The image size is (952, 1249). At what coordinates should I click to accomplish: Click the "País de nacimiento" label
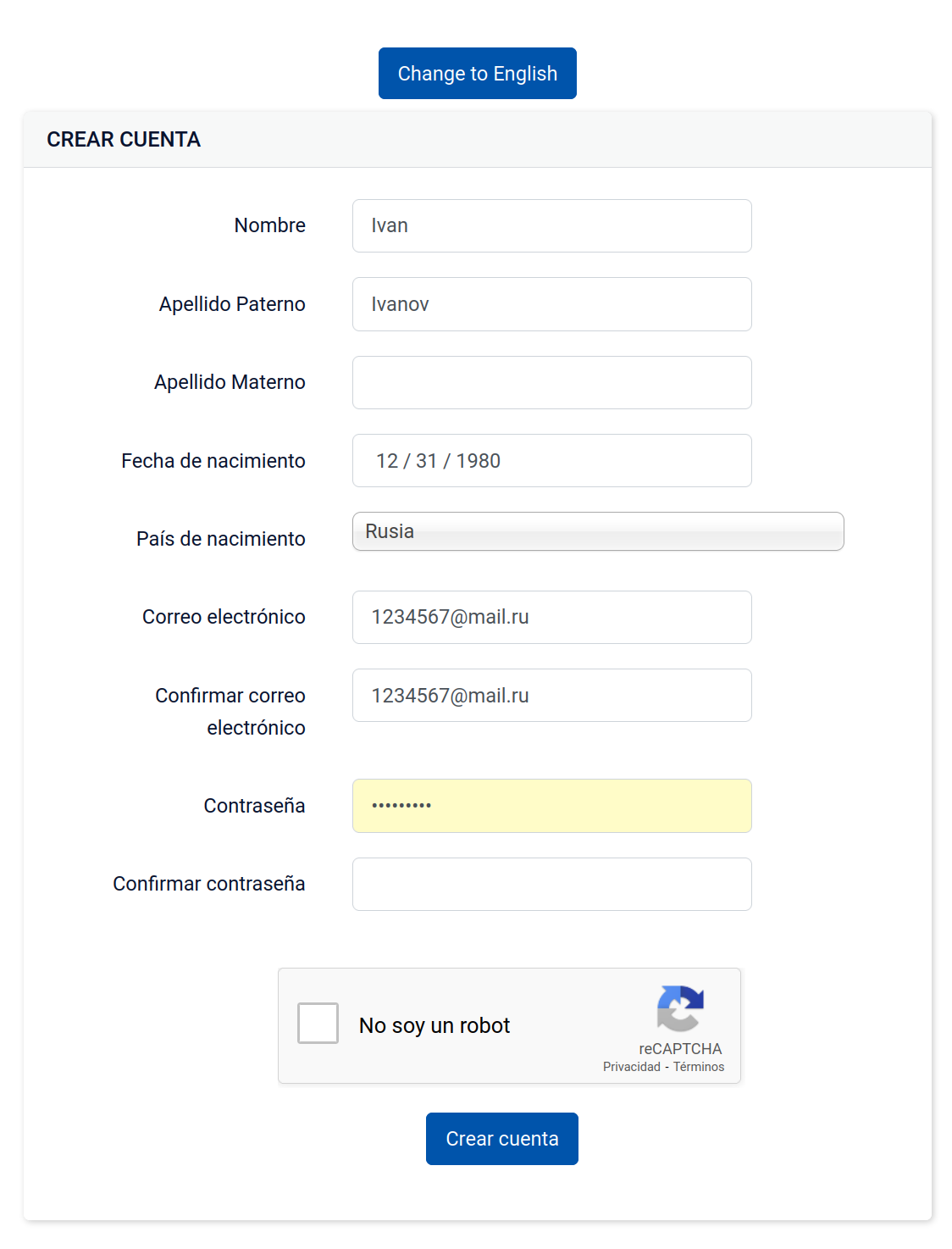click(220, 539)
